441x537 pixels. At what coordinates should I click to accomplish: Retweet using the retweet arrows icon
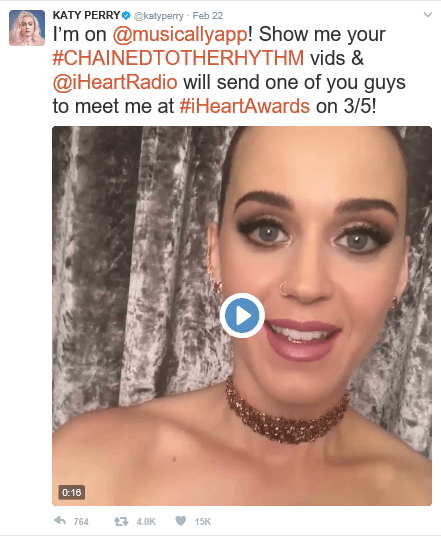[x=121, y=522]
